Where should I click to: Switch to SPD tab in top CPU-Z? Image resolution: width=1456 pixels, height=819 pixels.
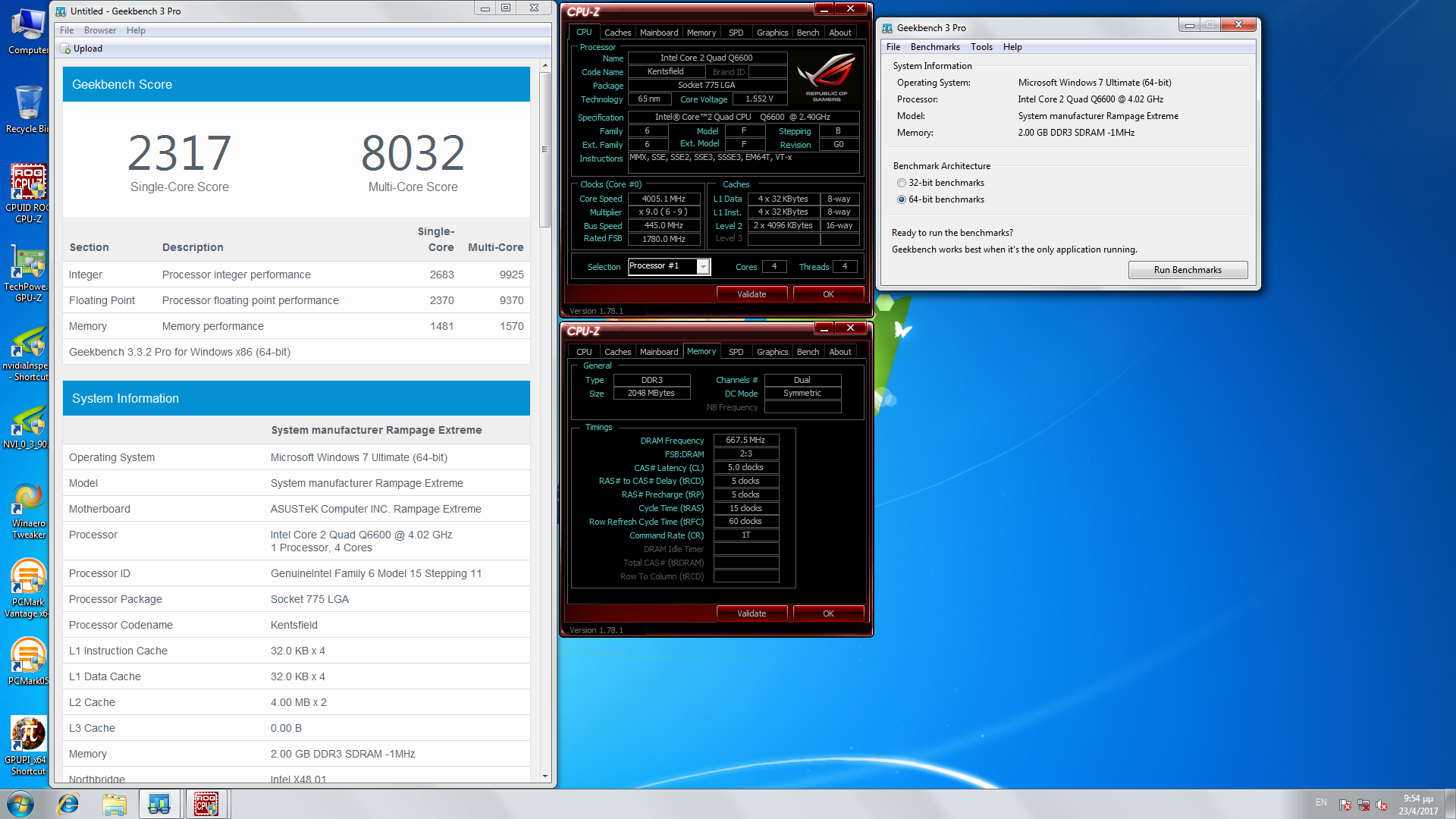click(736, 33)
